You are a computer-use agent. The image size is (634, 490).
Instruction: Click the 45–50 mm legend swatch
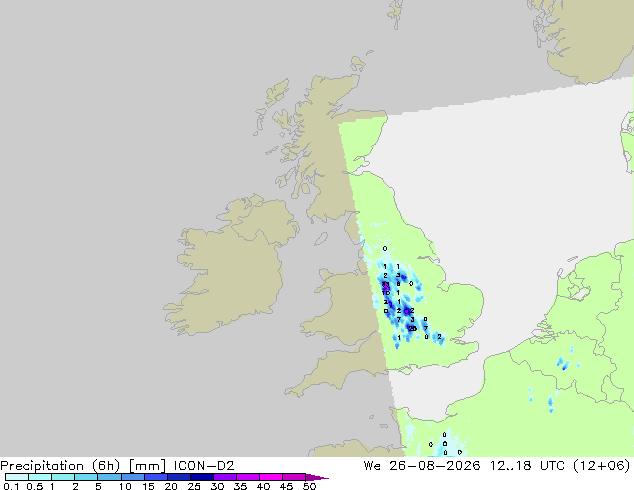294,477
